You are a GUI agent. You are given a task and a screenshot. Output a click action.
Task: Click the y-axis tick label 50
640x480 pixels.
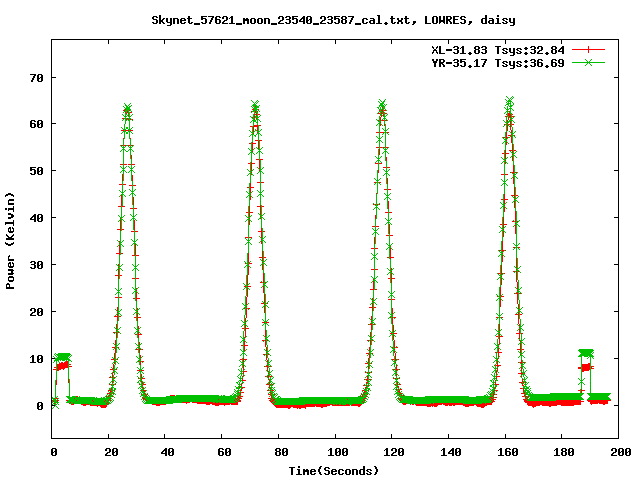coord(36,171)
